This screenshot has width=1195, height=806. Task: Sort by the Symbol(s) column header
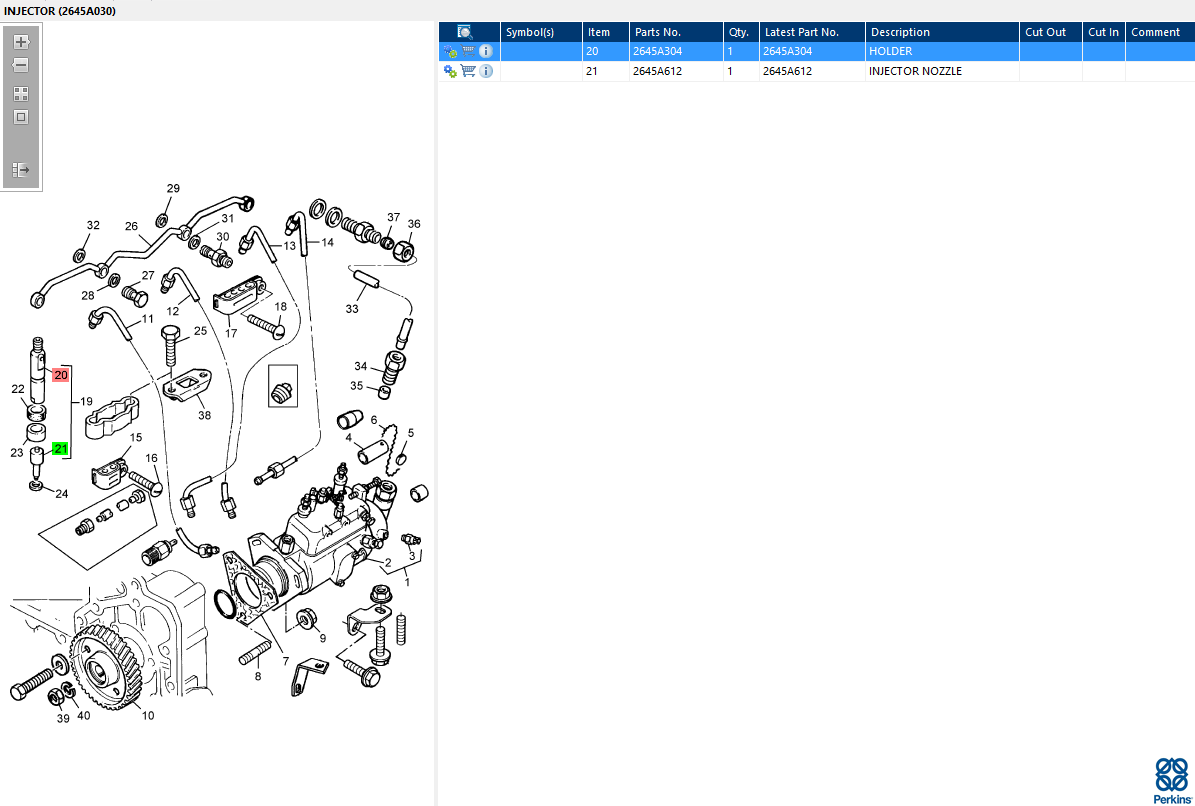[x=541, y=32]
